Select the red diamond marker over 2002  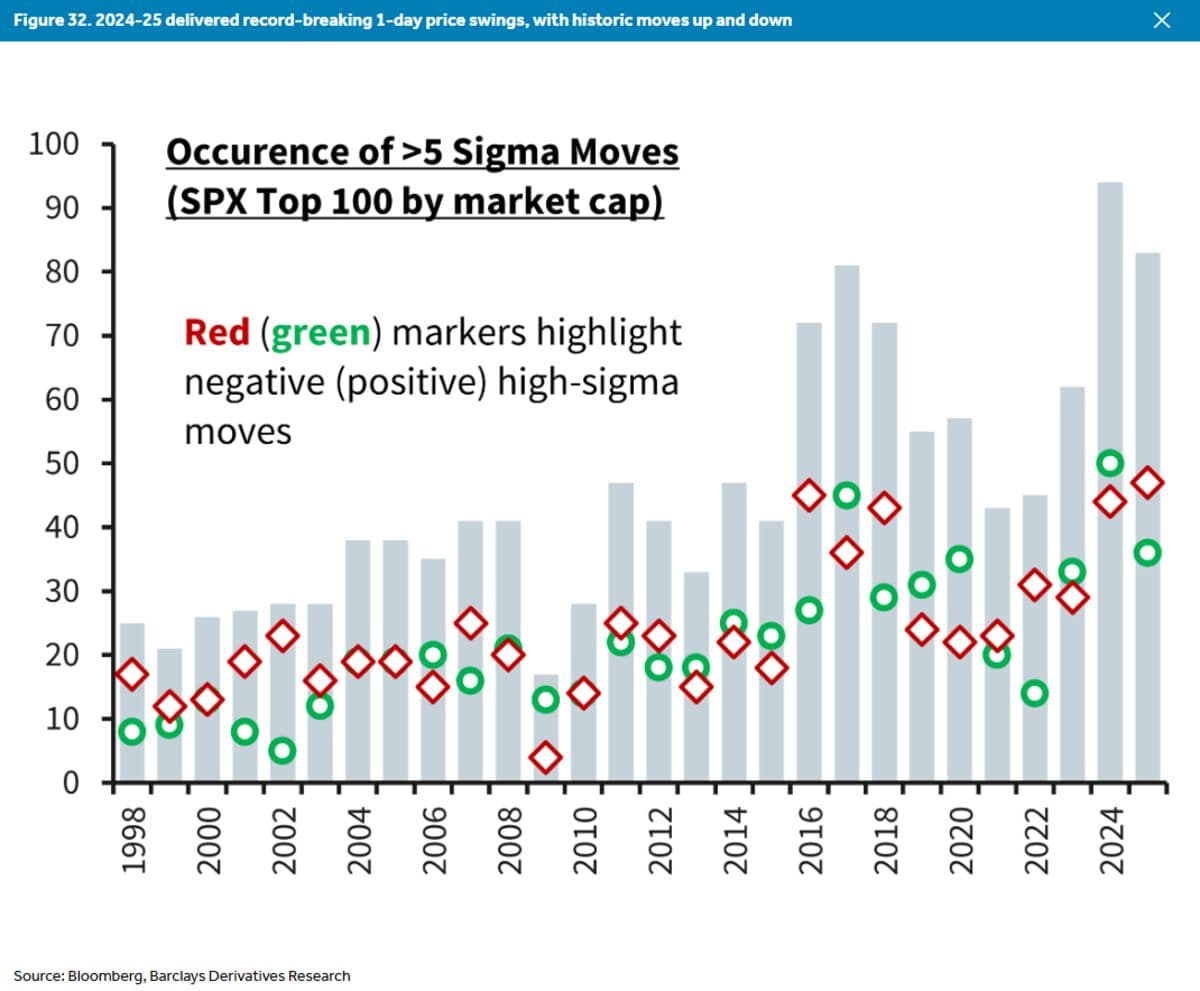click(x=282, y=637)
